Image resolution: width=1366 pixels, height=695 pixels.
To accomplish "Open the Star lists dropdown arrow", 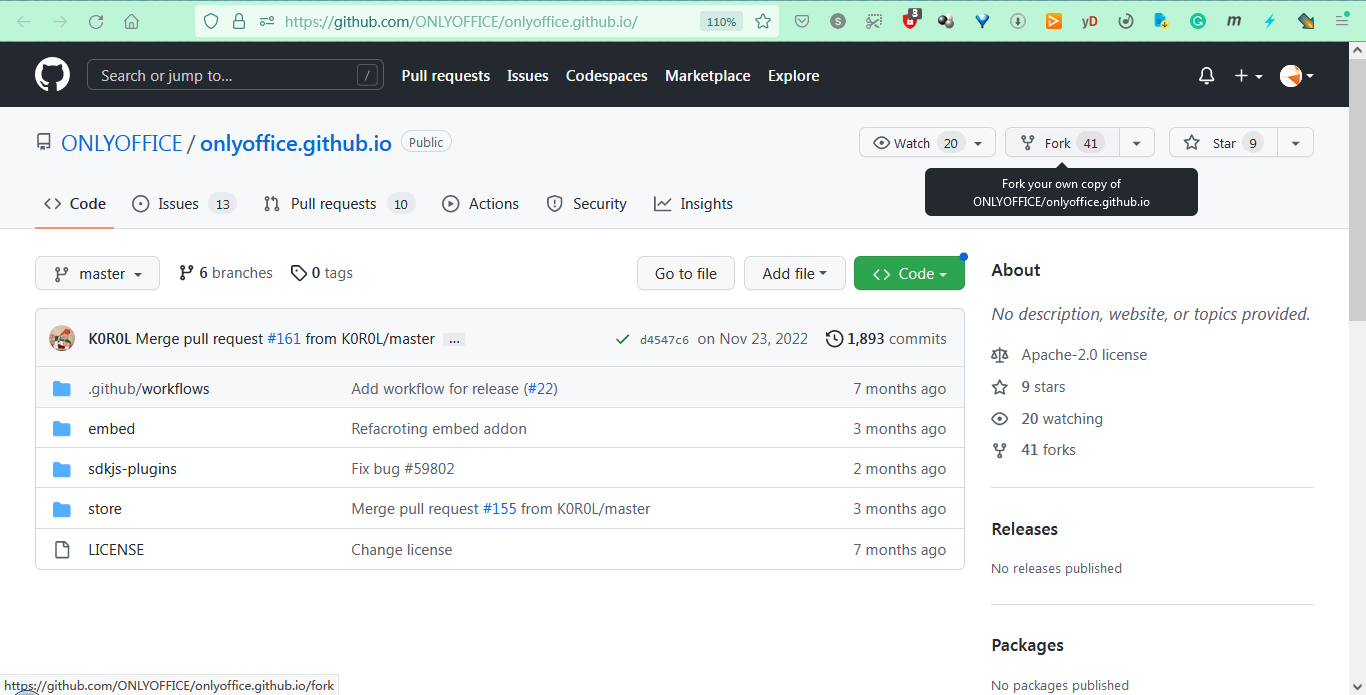I will pyautogui.click(x=1296, y=143).
